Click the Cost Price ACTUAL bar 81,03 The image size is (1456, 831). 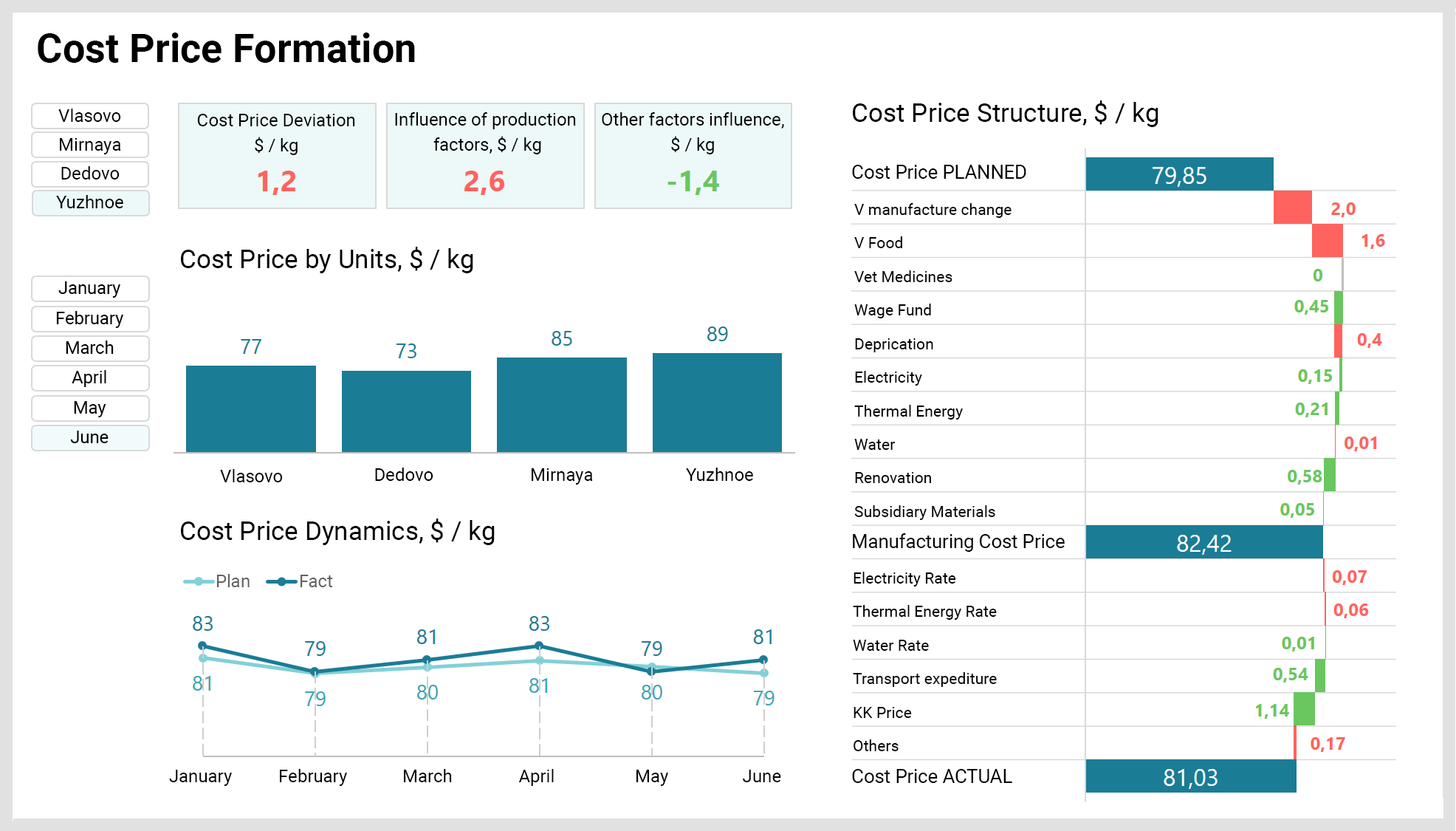click(x=1191, y=776)
